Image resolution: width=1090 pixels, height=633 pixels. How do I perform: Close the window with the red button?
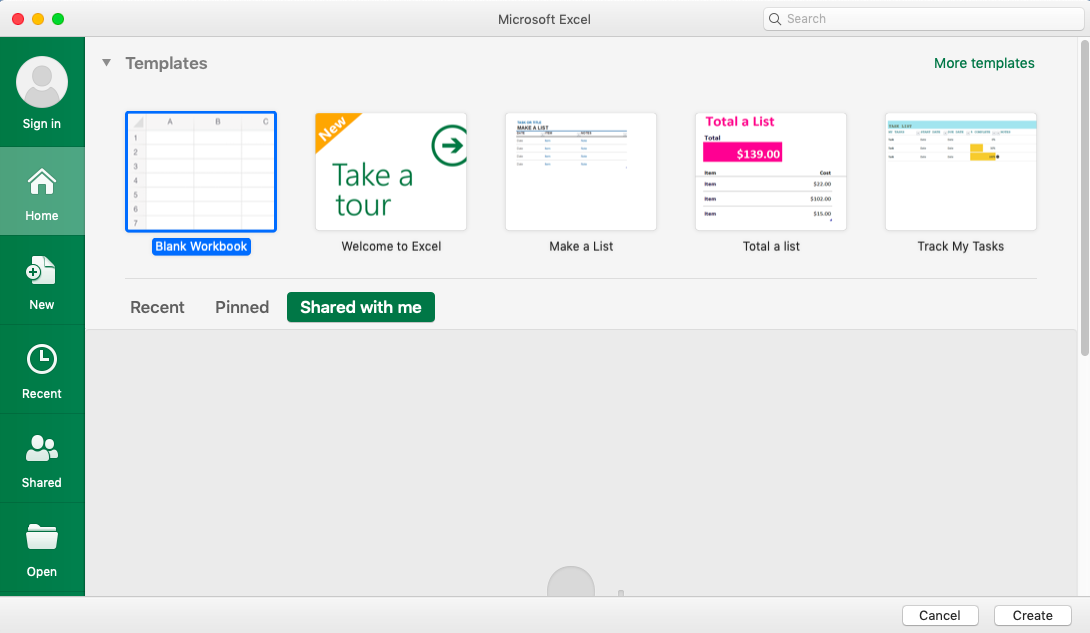18,19
